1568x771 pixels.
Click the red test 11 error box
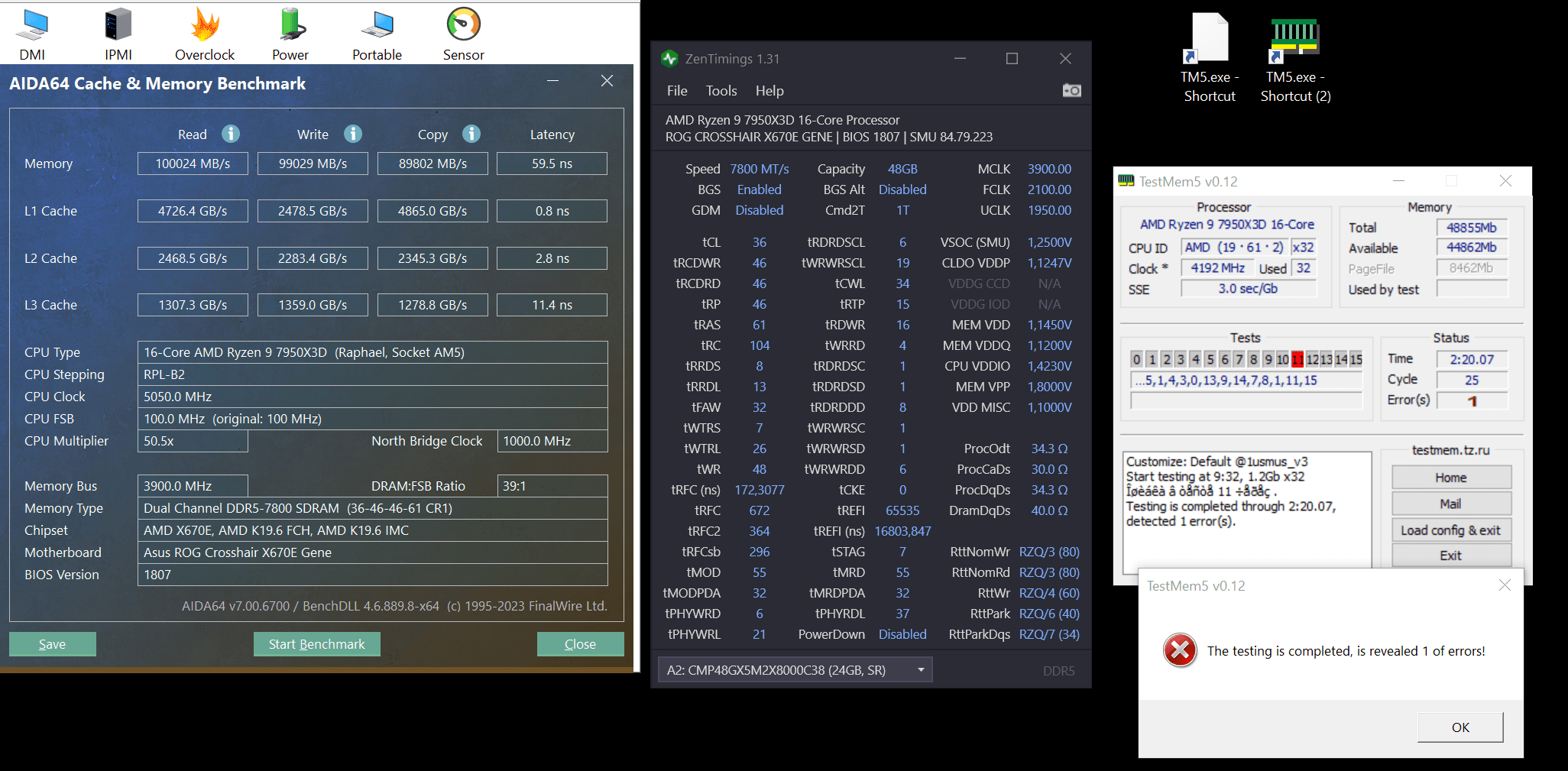tap(1297, 359)
